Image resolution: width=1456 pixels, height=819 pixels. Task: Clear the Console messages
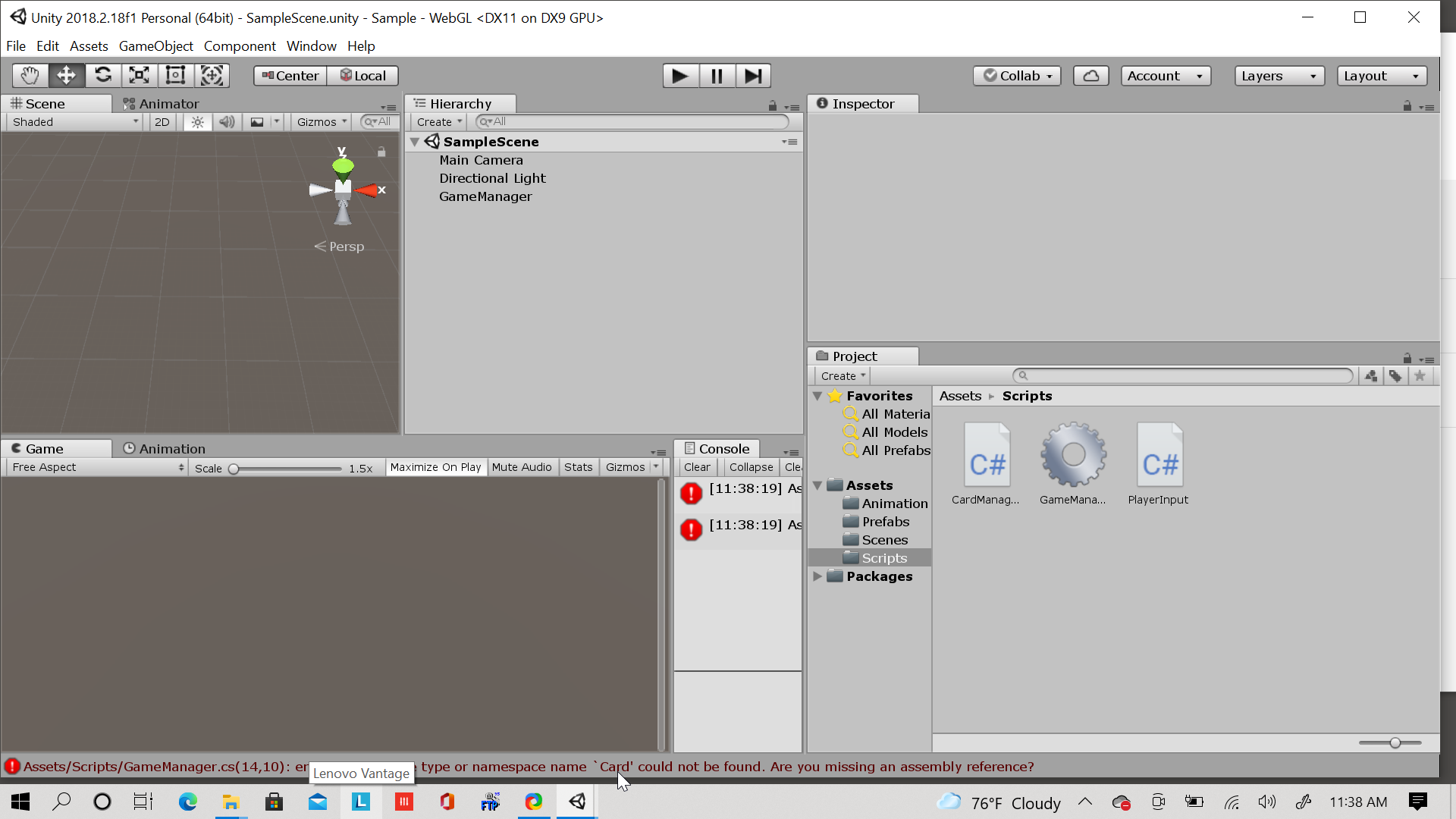(x=697, y=467)
